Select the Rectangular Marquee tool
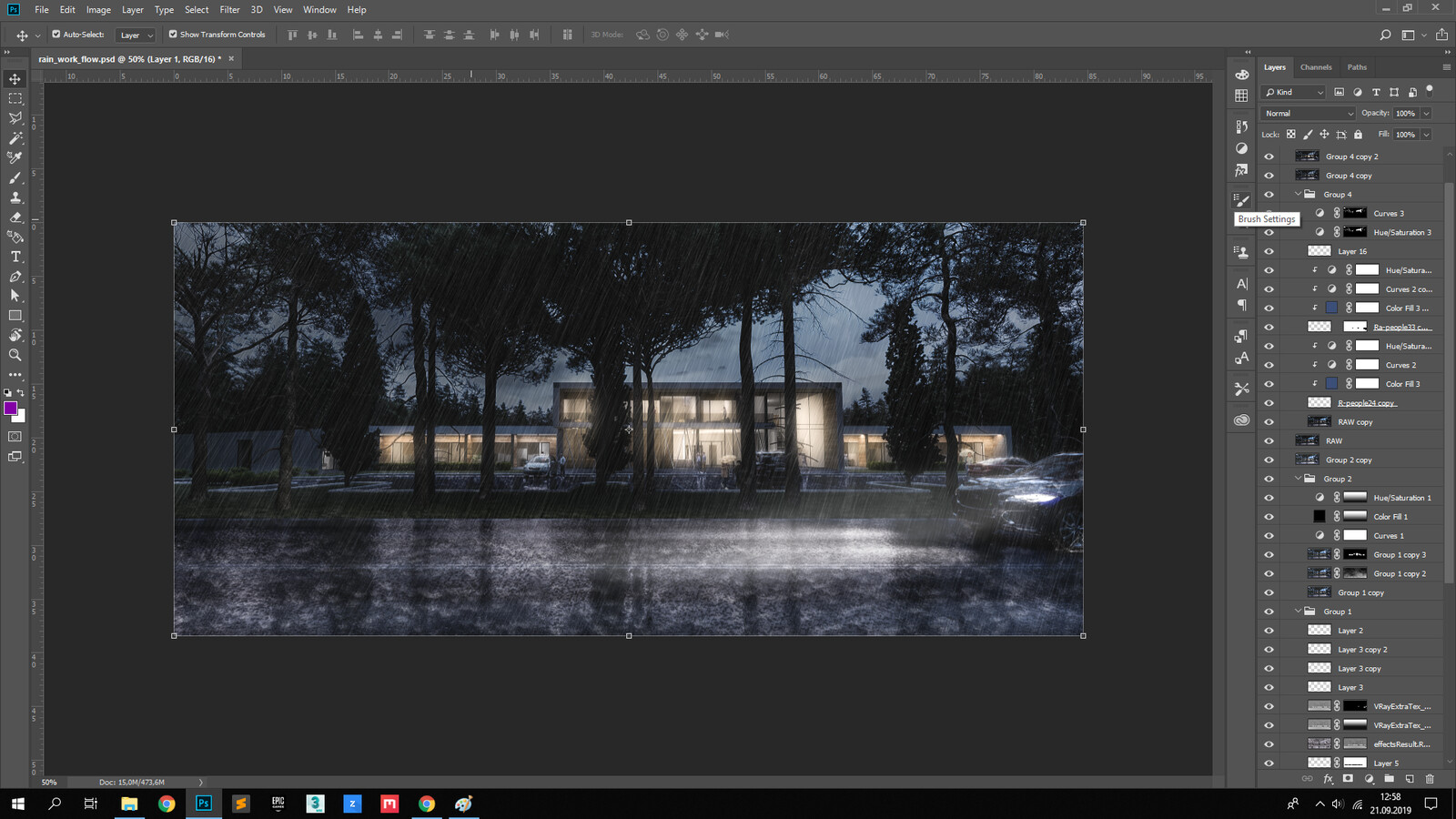 (x=15, y=98)
